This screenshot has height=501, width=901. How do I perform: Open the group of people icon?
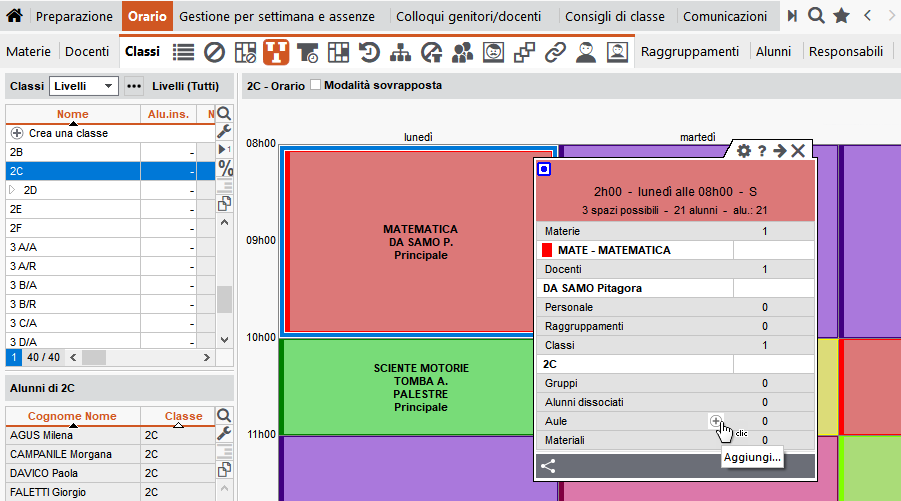(462, 52)
